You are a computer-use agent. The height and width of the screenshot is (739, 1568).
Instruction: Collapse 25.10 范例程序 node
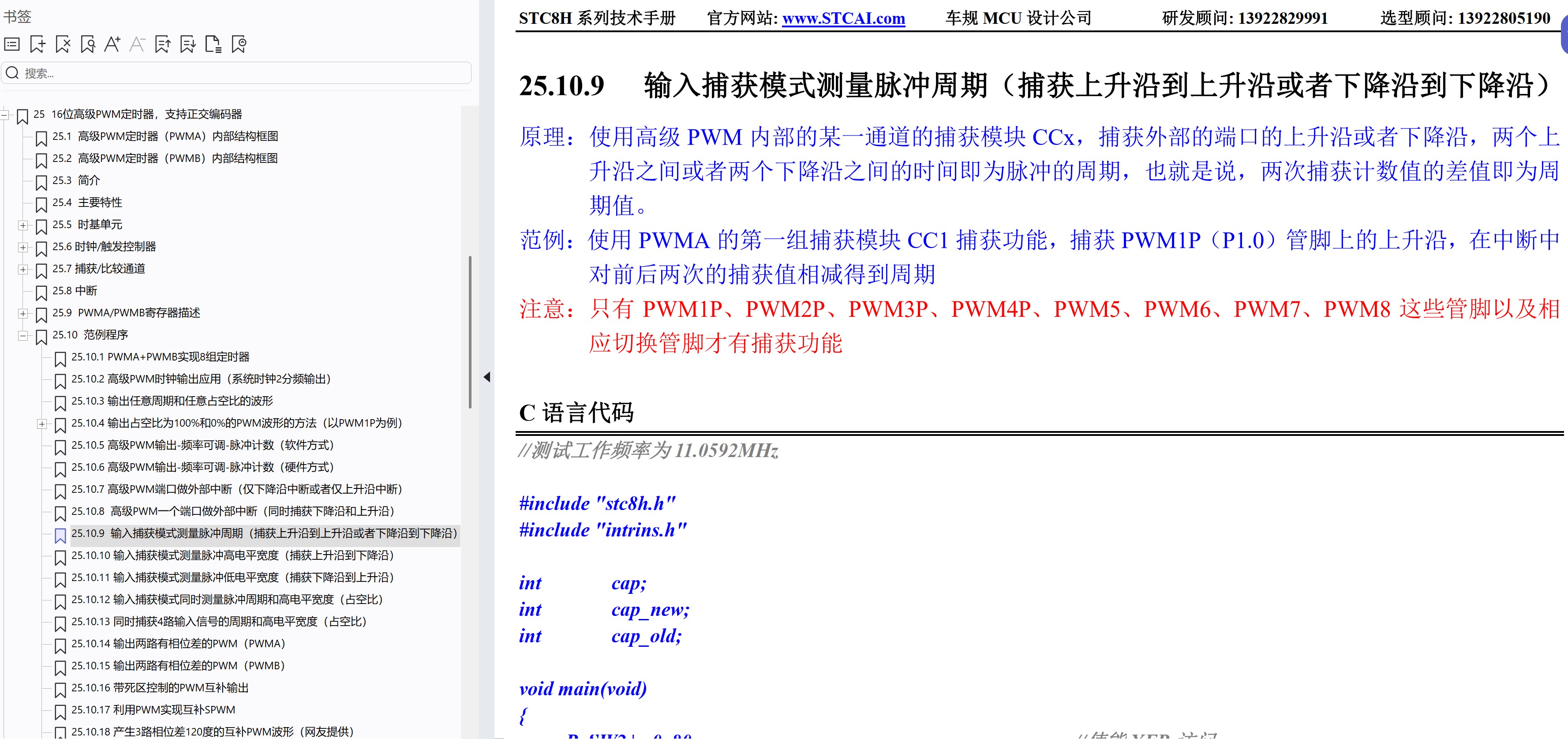coord(23,335)
